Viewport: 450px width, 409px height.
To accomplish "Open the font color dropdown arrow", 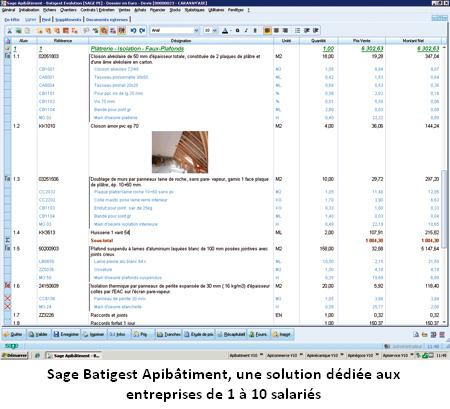I will pos(231,31).
